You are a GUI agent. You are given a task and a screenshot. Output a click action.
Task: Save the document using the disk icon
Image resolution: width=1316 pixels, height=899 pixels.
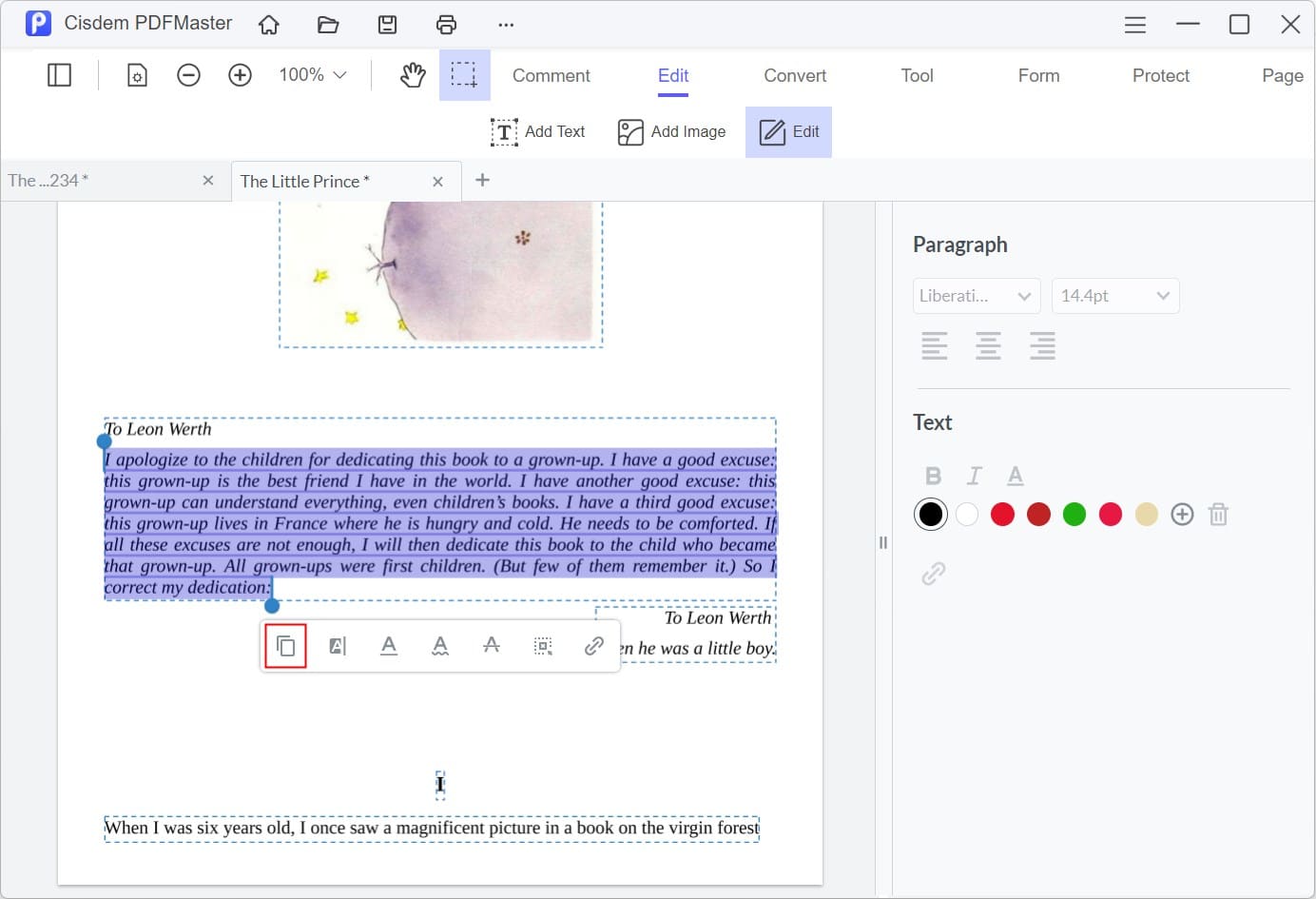click(x=387, y=25)
